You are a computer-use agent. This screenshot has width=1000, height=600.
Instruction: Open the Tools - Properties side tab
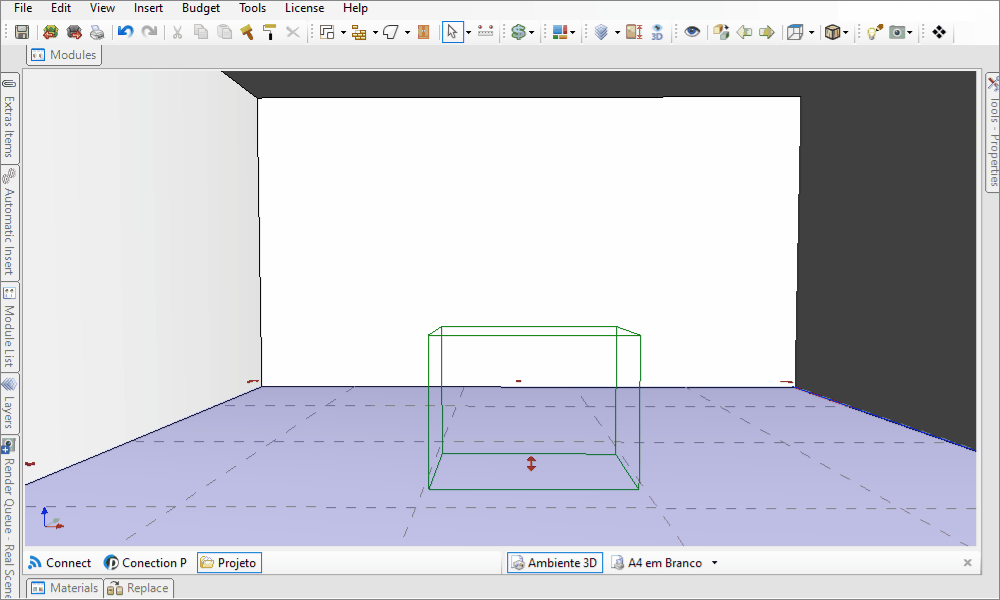pyautogui.click(x=993, y=132)
